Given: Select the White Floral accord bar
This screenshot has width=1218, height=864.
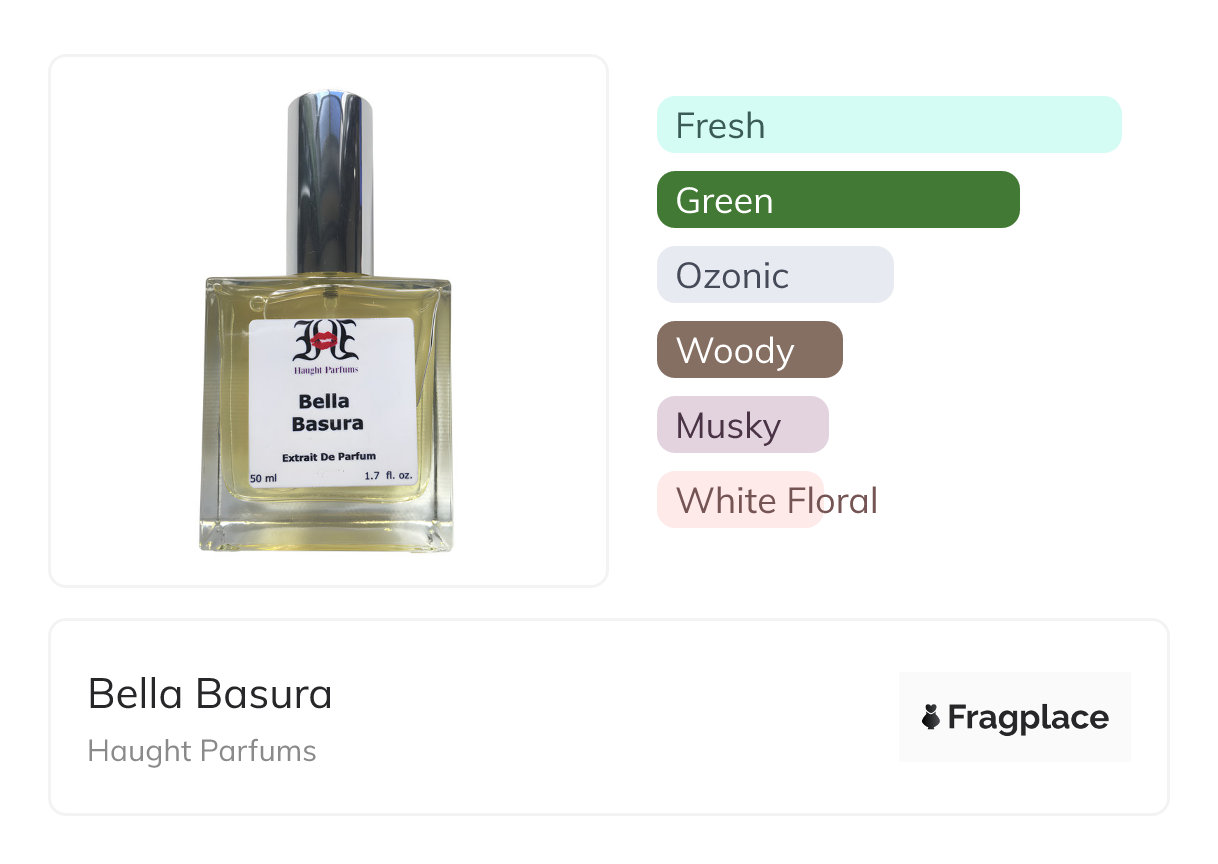Looking at the screenshot, I should click(740, 500).
